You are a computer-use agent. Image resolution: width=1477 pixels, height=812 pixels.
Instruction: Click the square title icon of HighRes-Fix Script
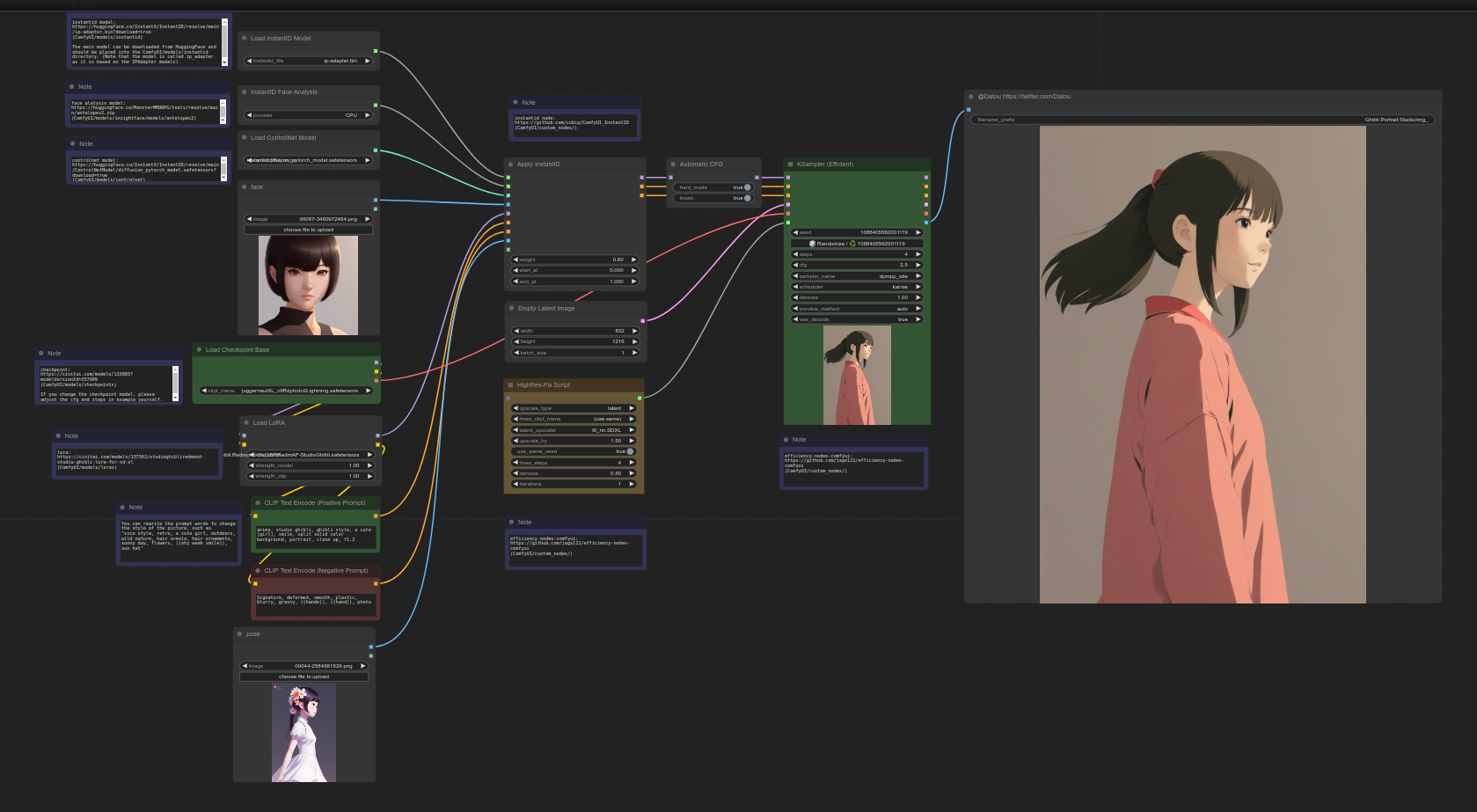510,384
